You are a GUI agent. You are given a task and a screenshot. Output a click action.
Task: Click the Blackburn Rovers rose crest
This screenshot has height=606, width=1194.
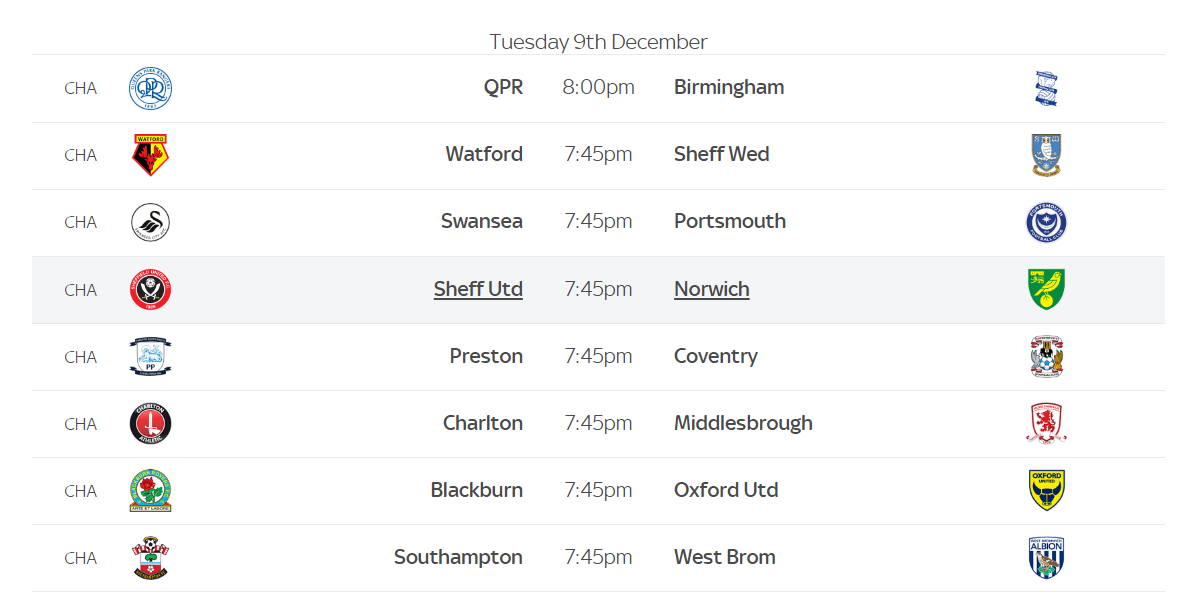coord(150,491)
